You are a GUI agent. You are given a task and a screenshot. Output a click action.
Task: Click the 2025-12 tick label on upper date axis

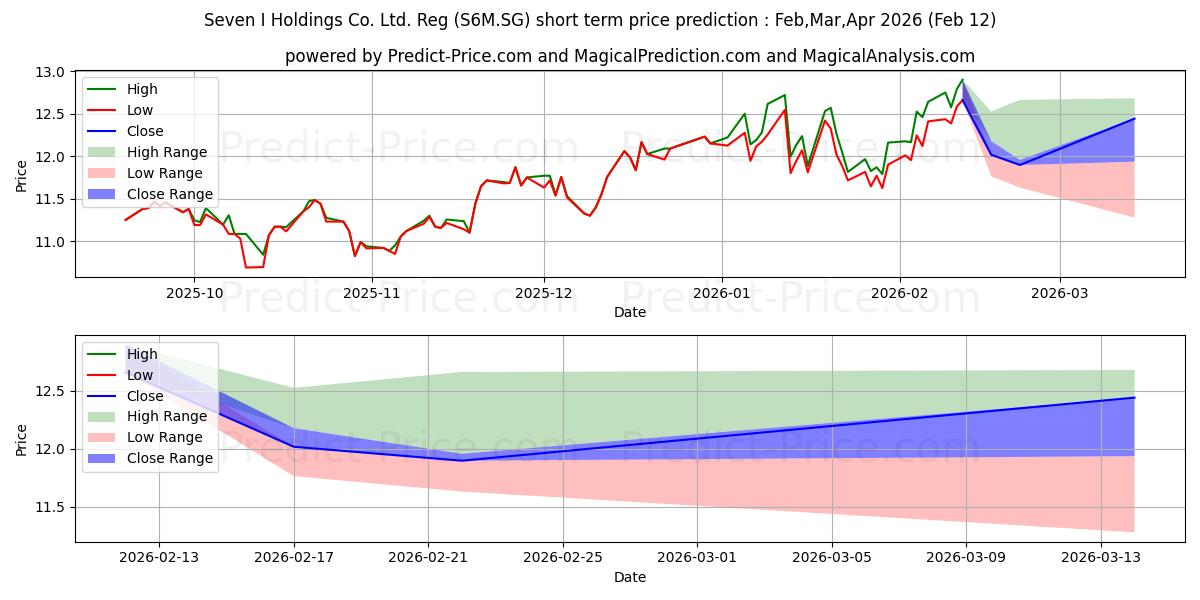point(544,294)
